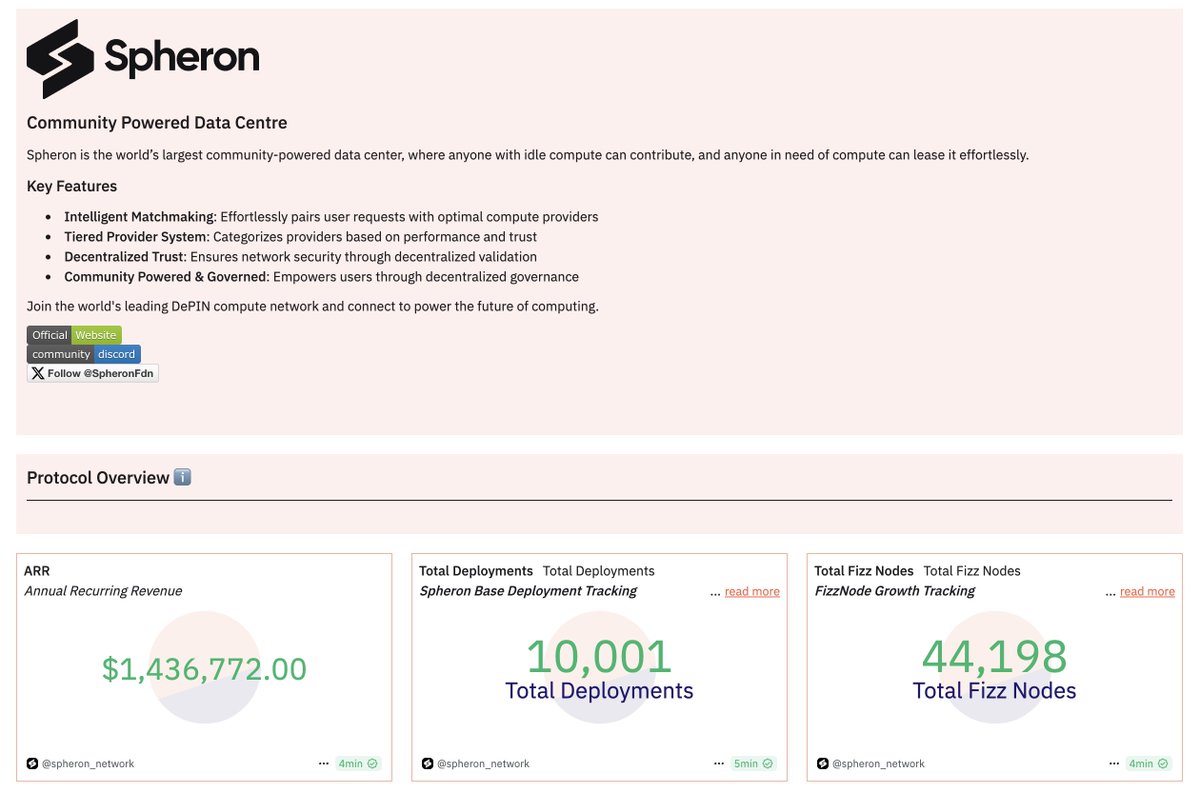The image size is (1200, 793).
Task: Open @spheron_network link in Total Deployments card
Action: coord(483,764)
